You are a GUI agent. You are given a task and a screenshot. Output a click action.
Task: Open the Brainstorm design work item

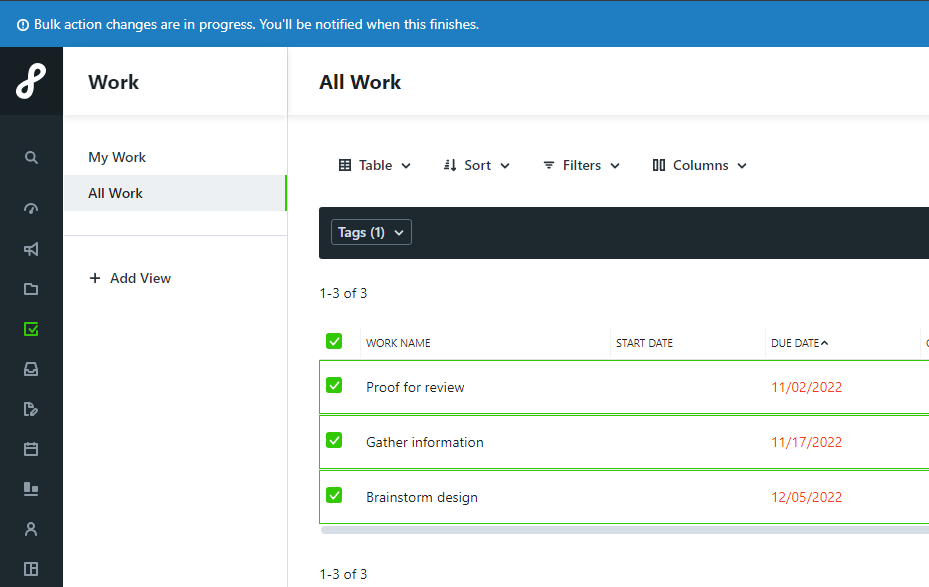(422, 498)
